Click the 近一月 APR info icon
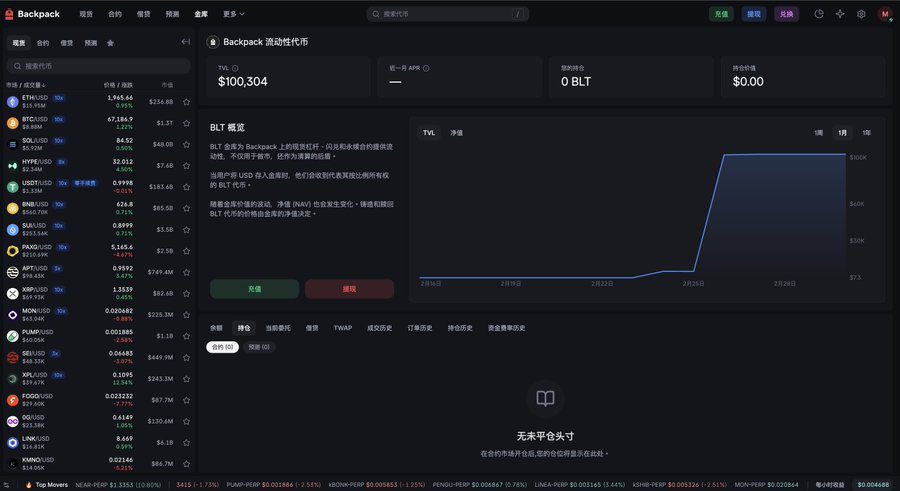This screenshot has width=900, height=491. 426,68
